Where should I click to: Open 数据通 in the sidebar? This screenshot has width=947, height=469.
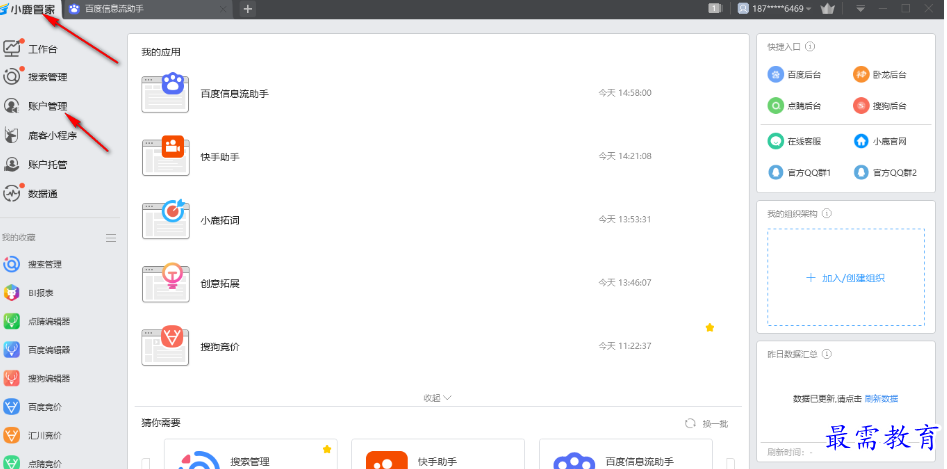click(31, 194)
